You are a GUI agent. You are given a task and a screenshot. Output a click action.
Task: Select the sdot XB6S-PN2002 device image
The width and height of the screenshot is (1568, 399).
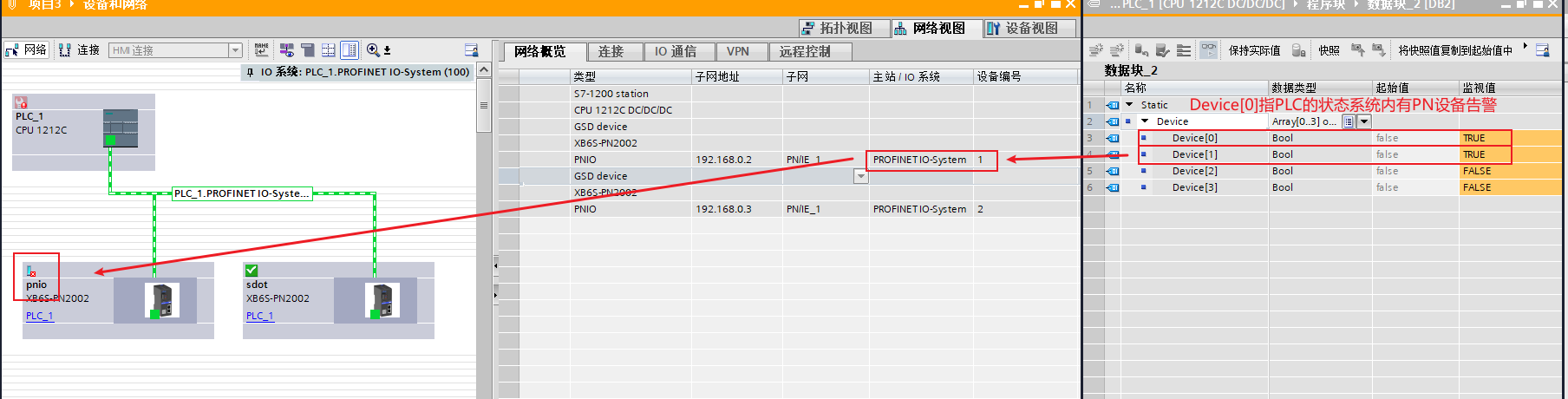coord(382,300)
